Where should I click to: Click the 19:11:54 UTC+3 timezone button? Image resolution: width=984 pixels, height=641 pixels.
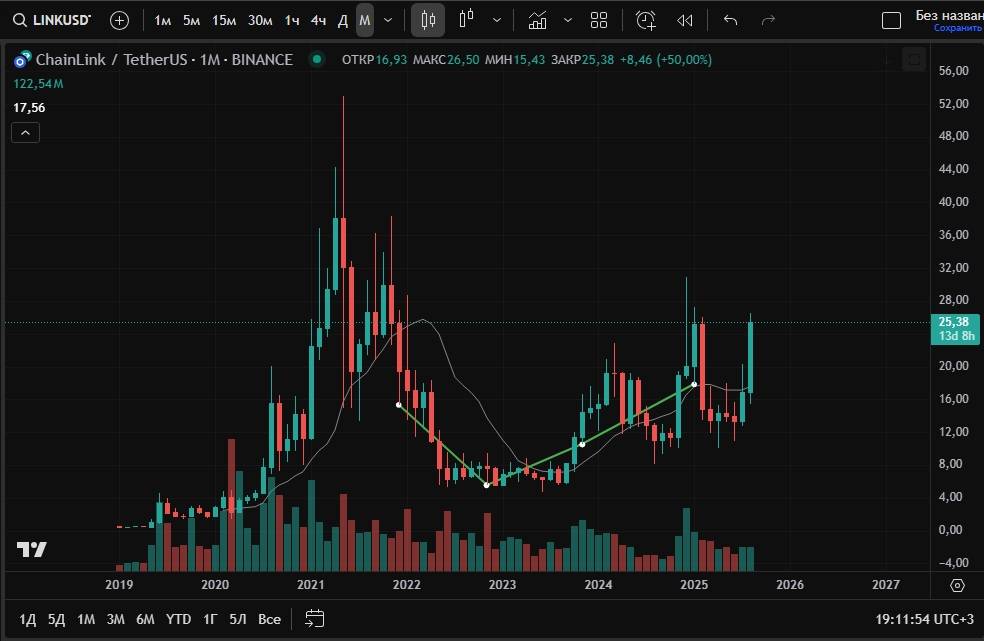pos(925,619)
